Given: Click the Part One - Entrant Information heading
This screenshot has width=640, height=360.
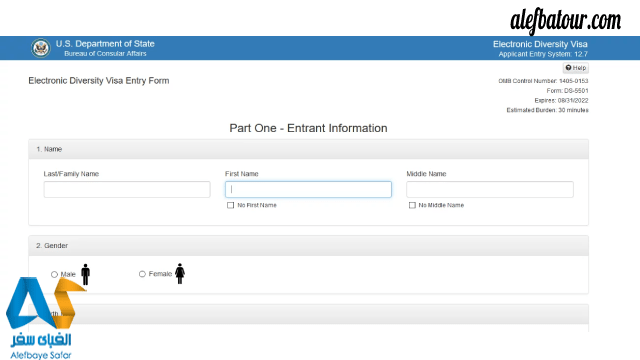Looking at the screenshot, I should tap(308, 128).
